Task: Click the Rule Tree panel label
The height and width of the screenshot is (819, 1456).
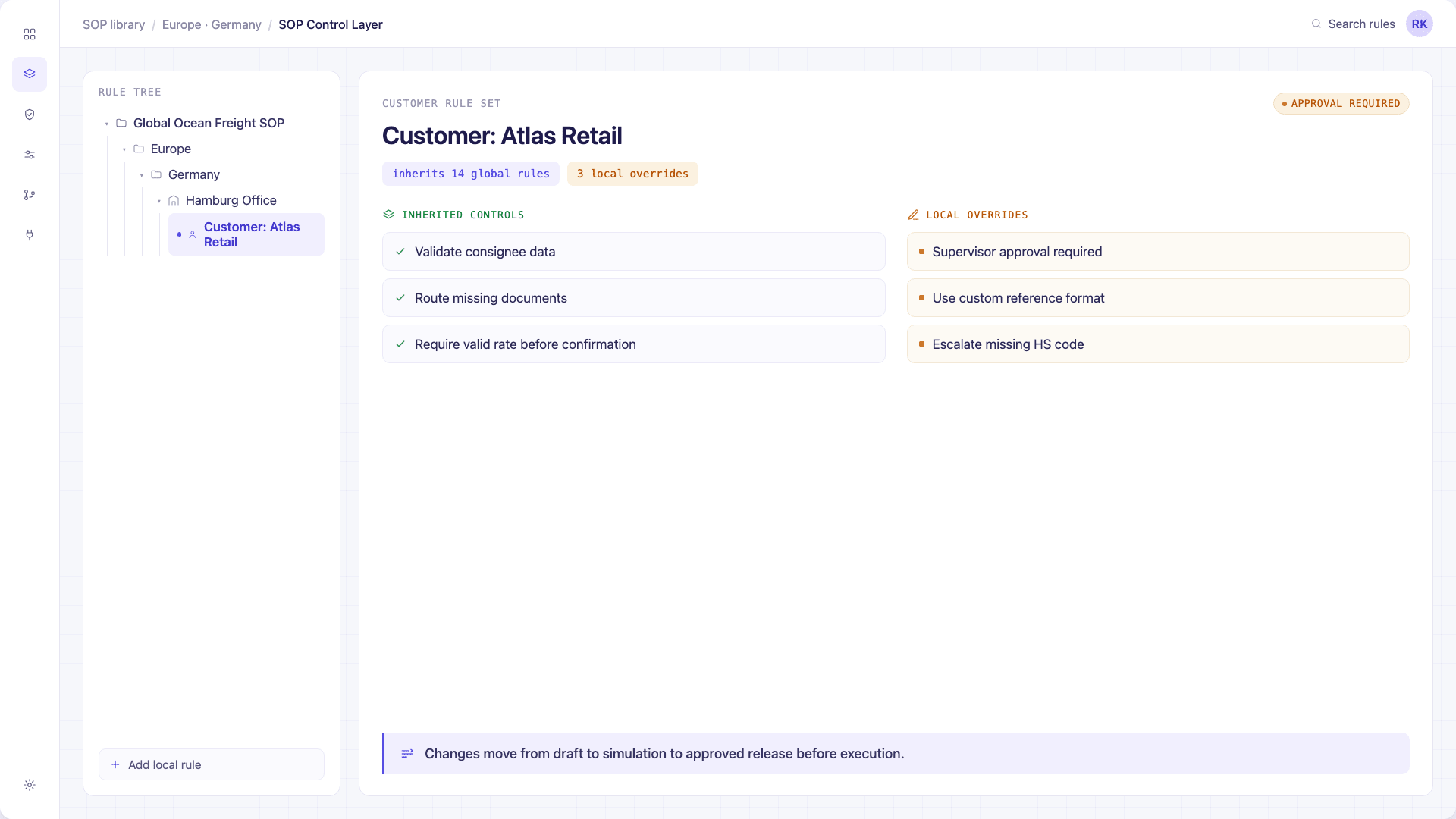Action: click(x=130, y=92)
